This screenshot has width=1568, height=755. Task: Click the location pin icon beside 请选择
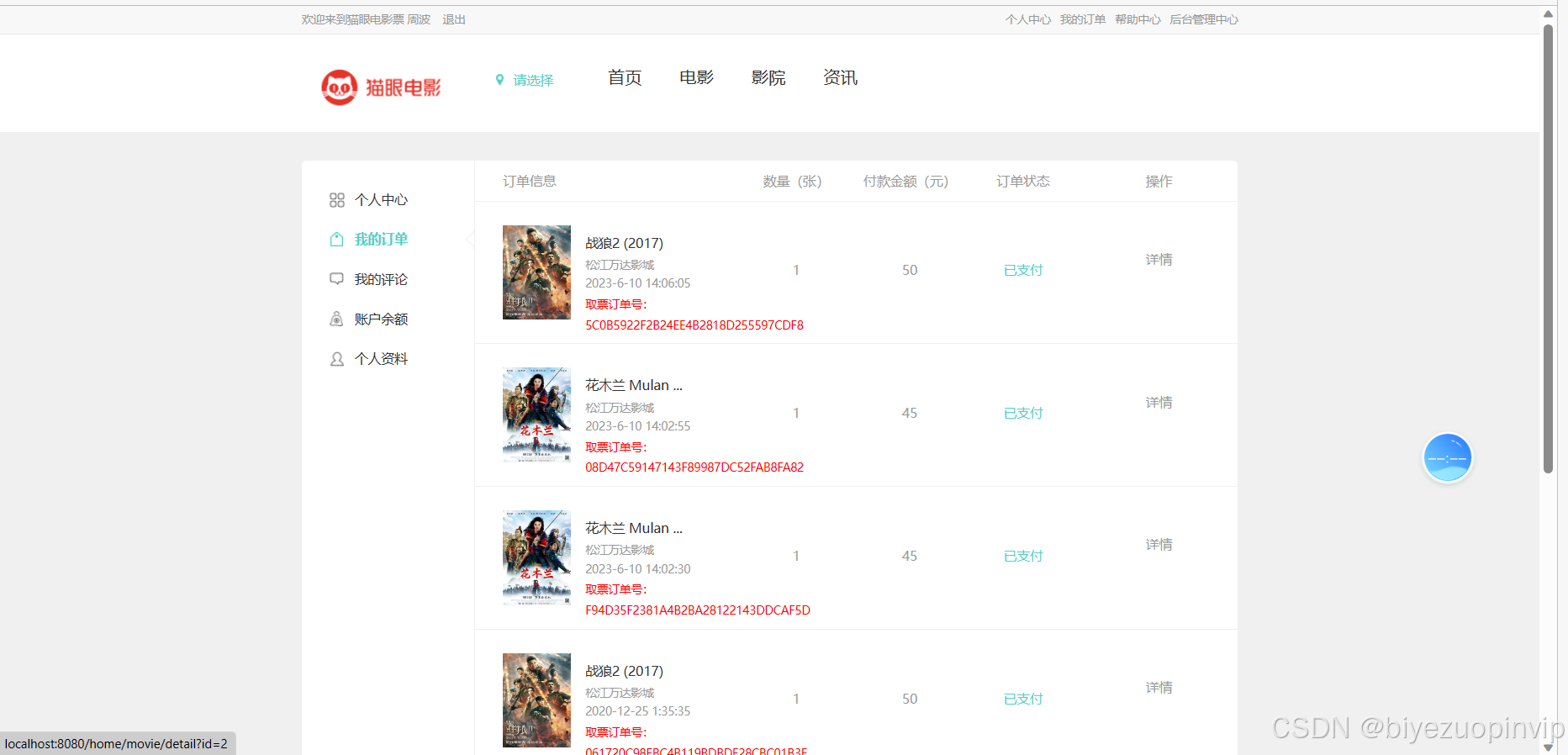[499, 80]
